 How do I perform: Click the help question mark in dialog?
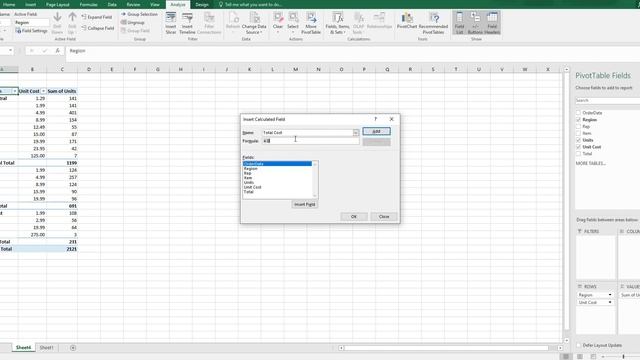click(376, 119)
